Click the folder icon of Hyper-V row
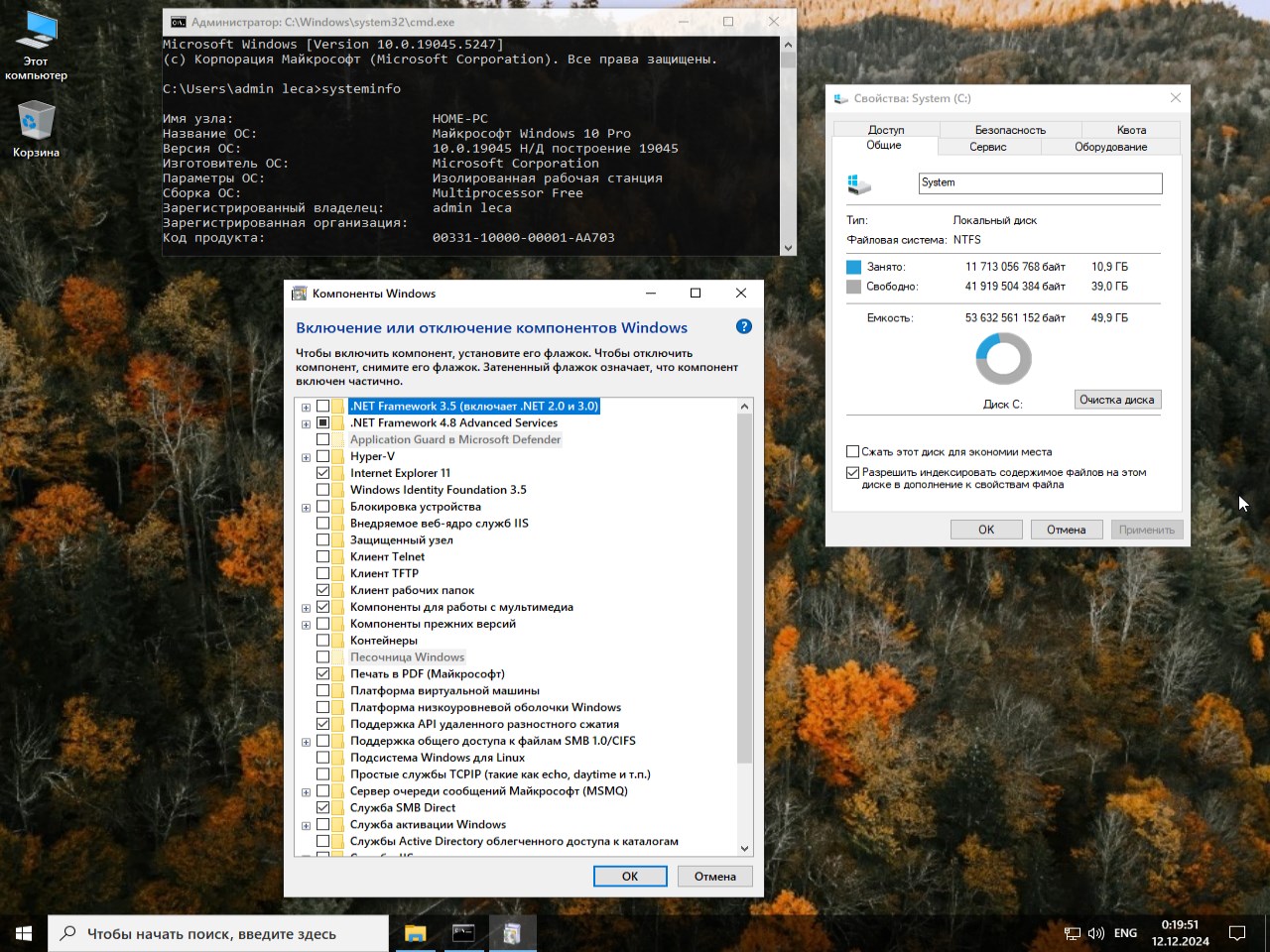Image resolution: width=1270 pixels, height=952 pixels. (x=339, y=456)
